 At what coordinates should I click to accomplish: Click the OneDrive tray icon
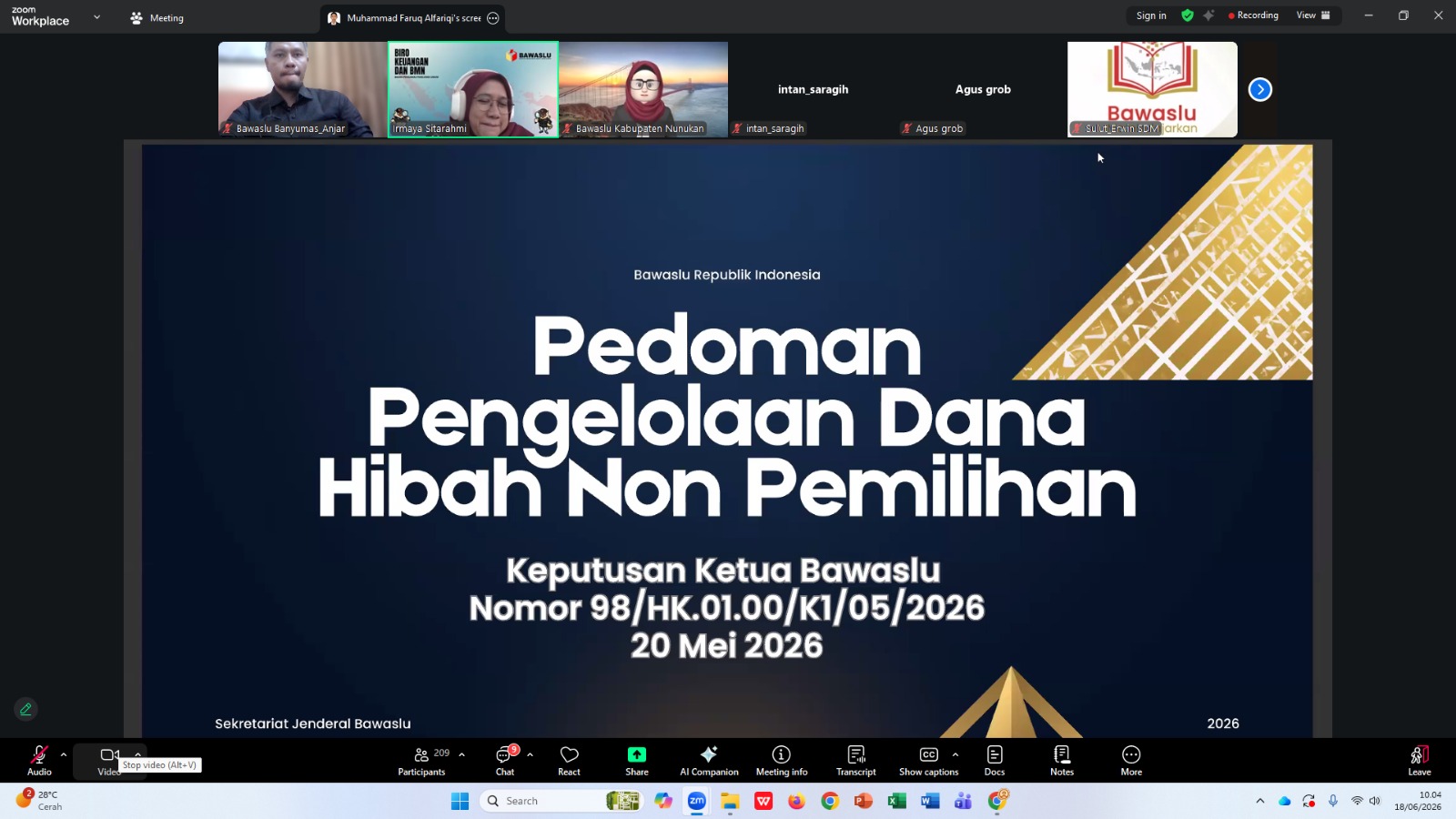(1285, 801)
